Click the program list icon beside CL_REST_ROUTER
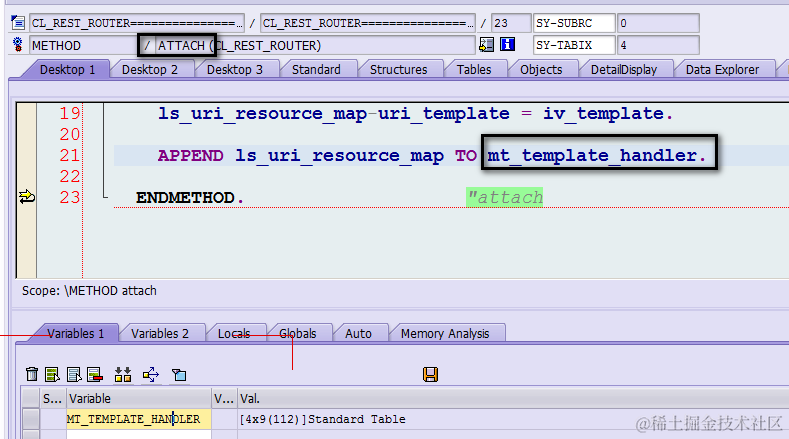Screen dimensions: 789x439 pyautogui.click(x=18, y=23)
